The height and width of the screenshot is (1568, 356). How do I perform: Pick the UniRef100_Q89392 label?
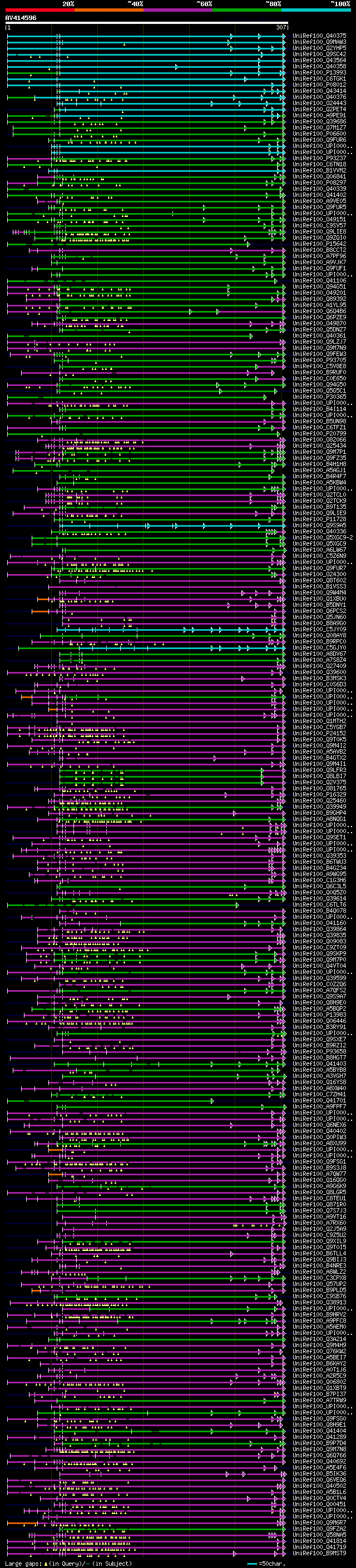[319, 299]
